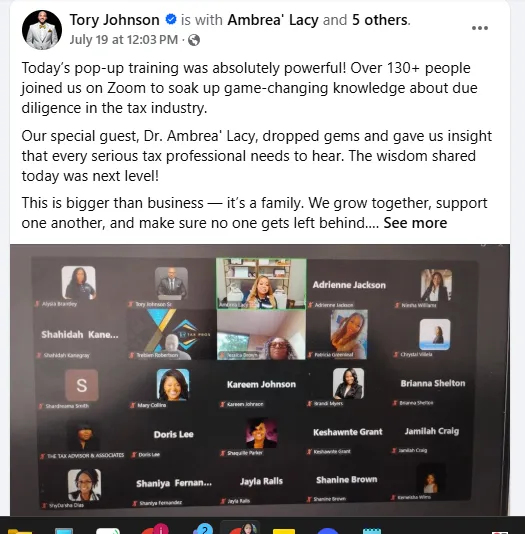Click the highlighted Ambrea Lacy speaker video tile
This screenshot has width=525, height=534.
pos(261,284)
